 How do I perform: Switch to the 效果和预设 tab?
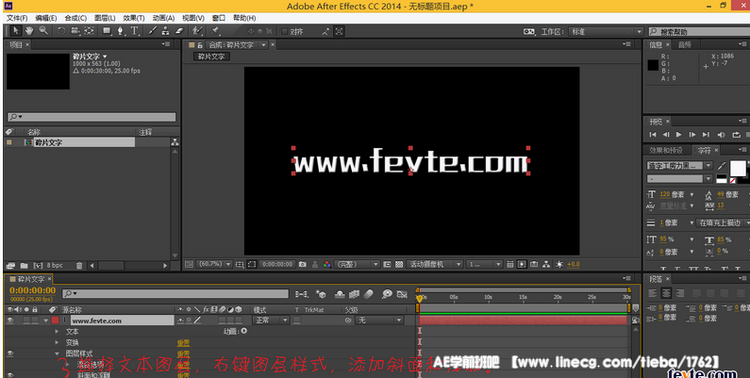pos(666,150)
